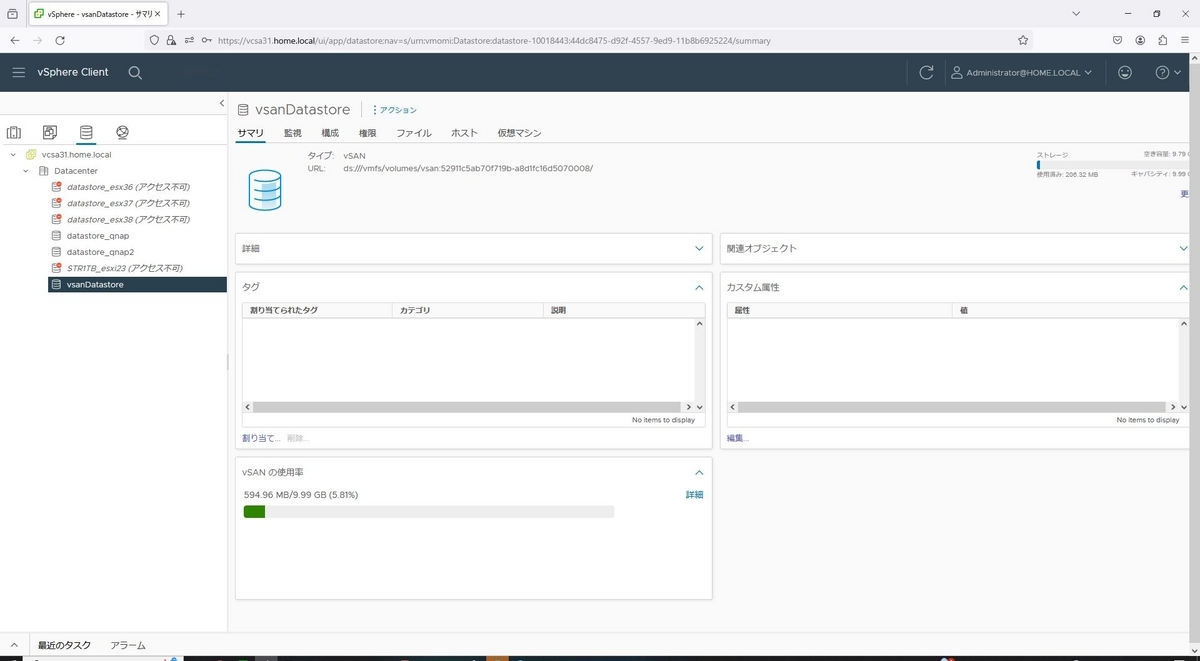Select vsanDatastore in the inventory tree
Image resolution: width=1200 pixels, height=661 pixels.
coord(137,285)
